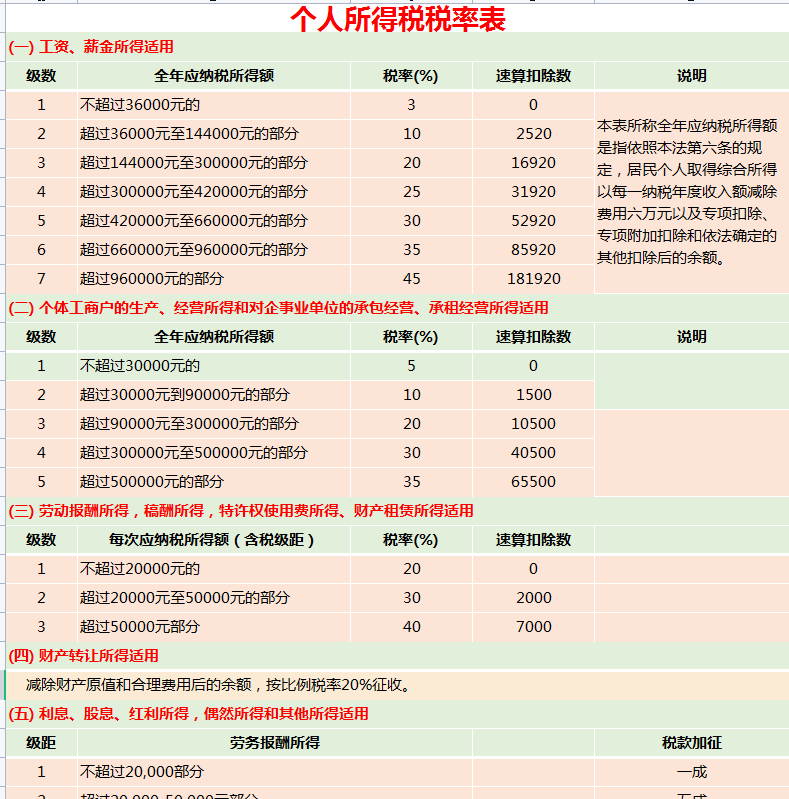789x799 pixels.
Task: Select header cell 劳务报酬所得
Action: [x=275, y=743]
